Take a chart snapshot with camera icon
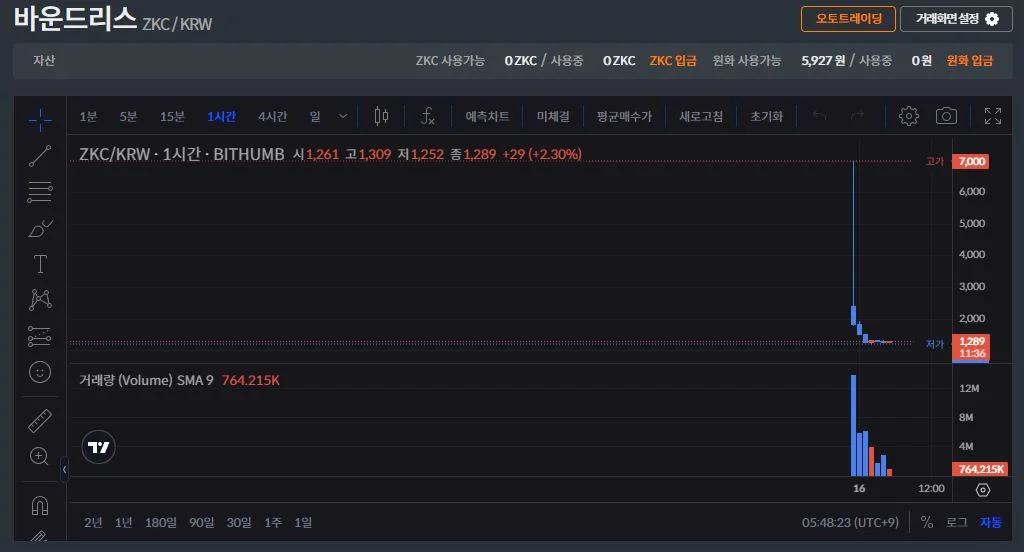Screen dimensions: 1024x552 946,116
